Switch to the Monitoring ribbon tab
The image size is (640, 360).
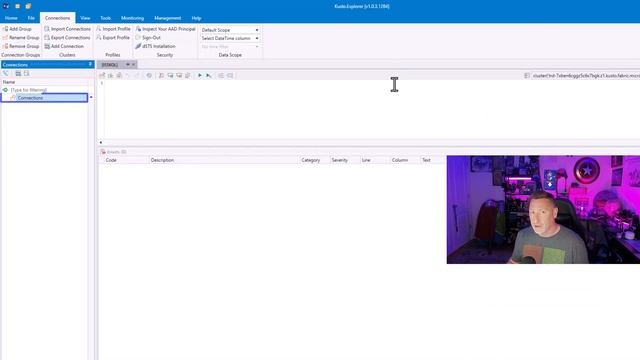point(132,18)
